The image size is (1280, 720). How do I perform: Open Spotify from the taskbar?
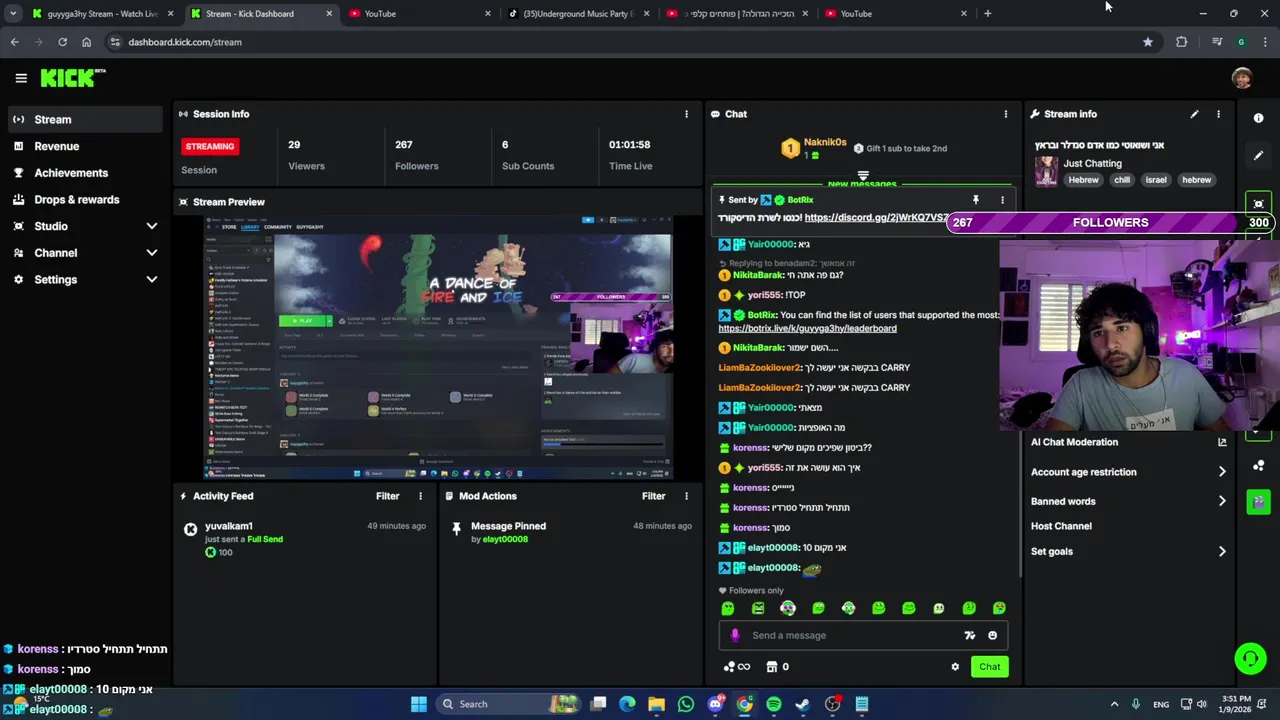(773, 704)
